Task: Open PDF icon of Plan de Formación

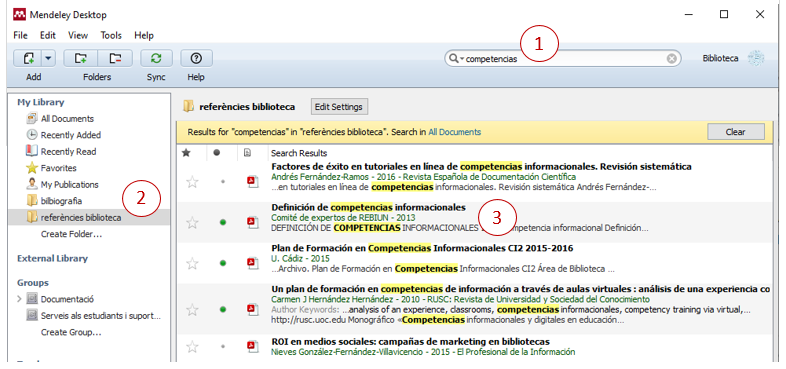Action: click(x=253, y=263)
